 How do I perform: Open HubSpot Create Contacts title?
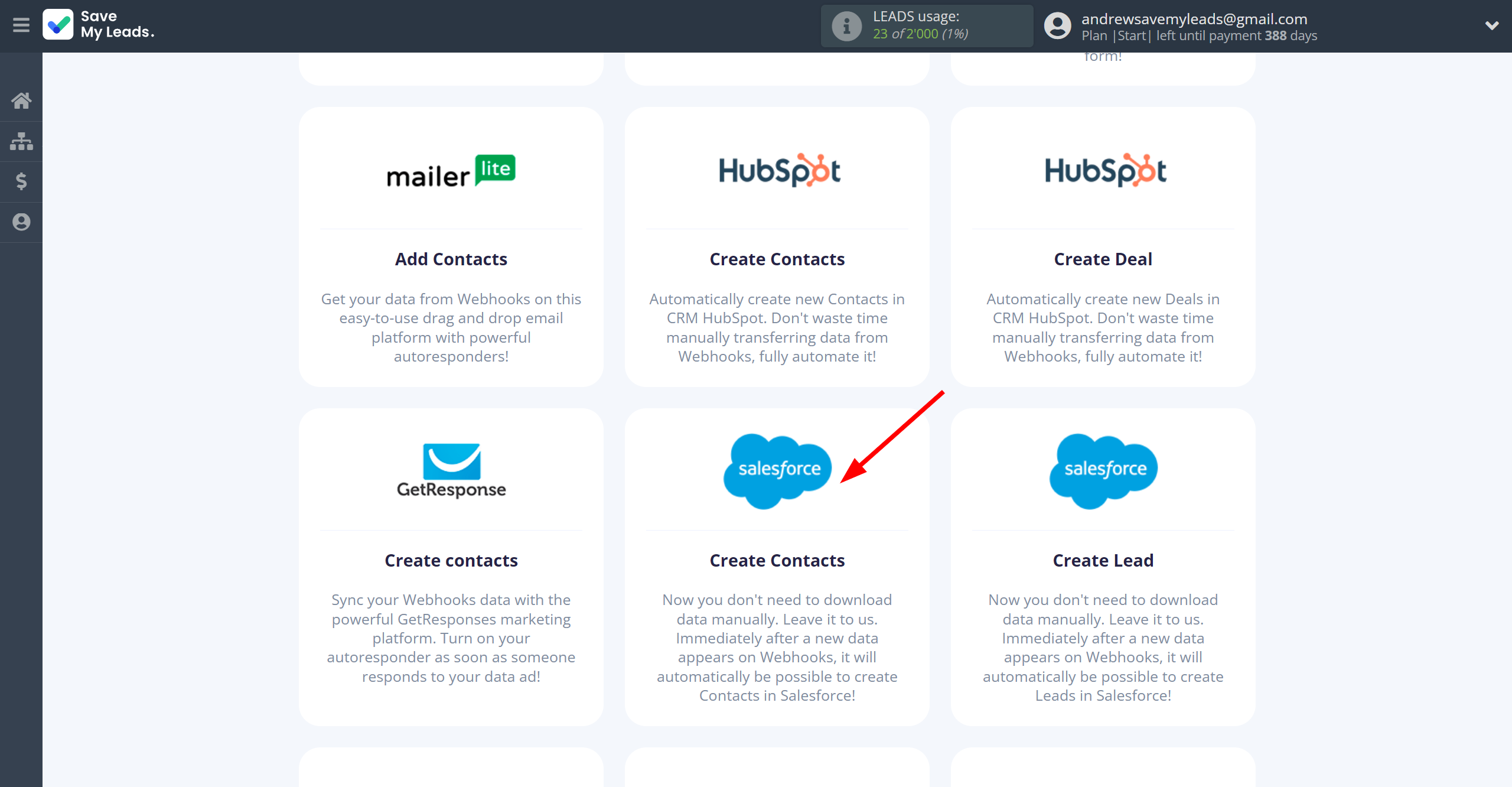point(777,259)
